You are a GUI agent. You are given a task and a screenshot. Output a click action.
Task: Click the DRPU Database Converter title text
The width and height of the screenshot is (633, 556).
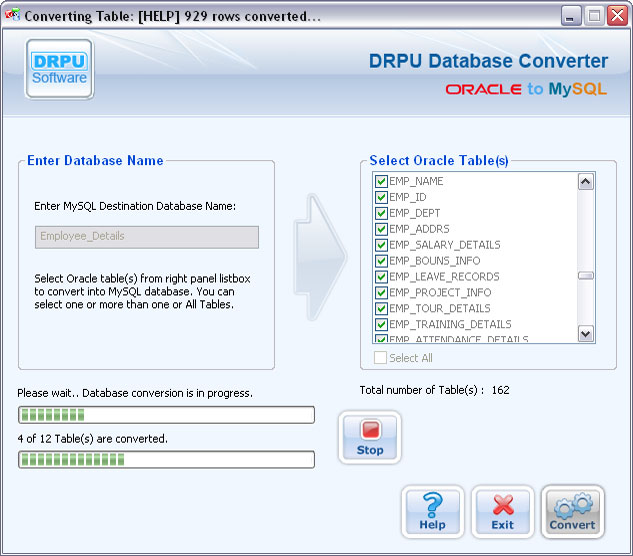coord(488,61)
